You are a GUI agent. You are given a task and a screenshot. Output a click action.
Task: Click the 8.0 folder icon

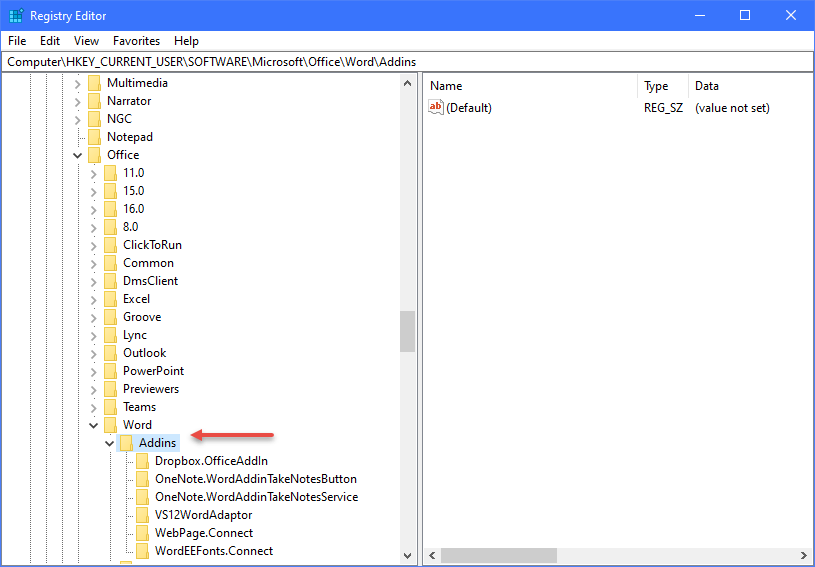(x=110, y=227)
